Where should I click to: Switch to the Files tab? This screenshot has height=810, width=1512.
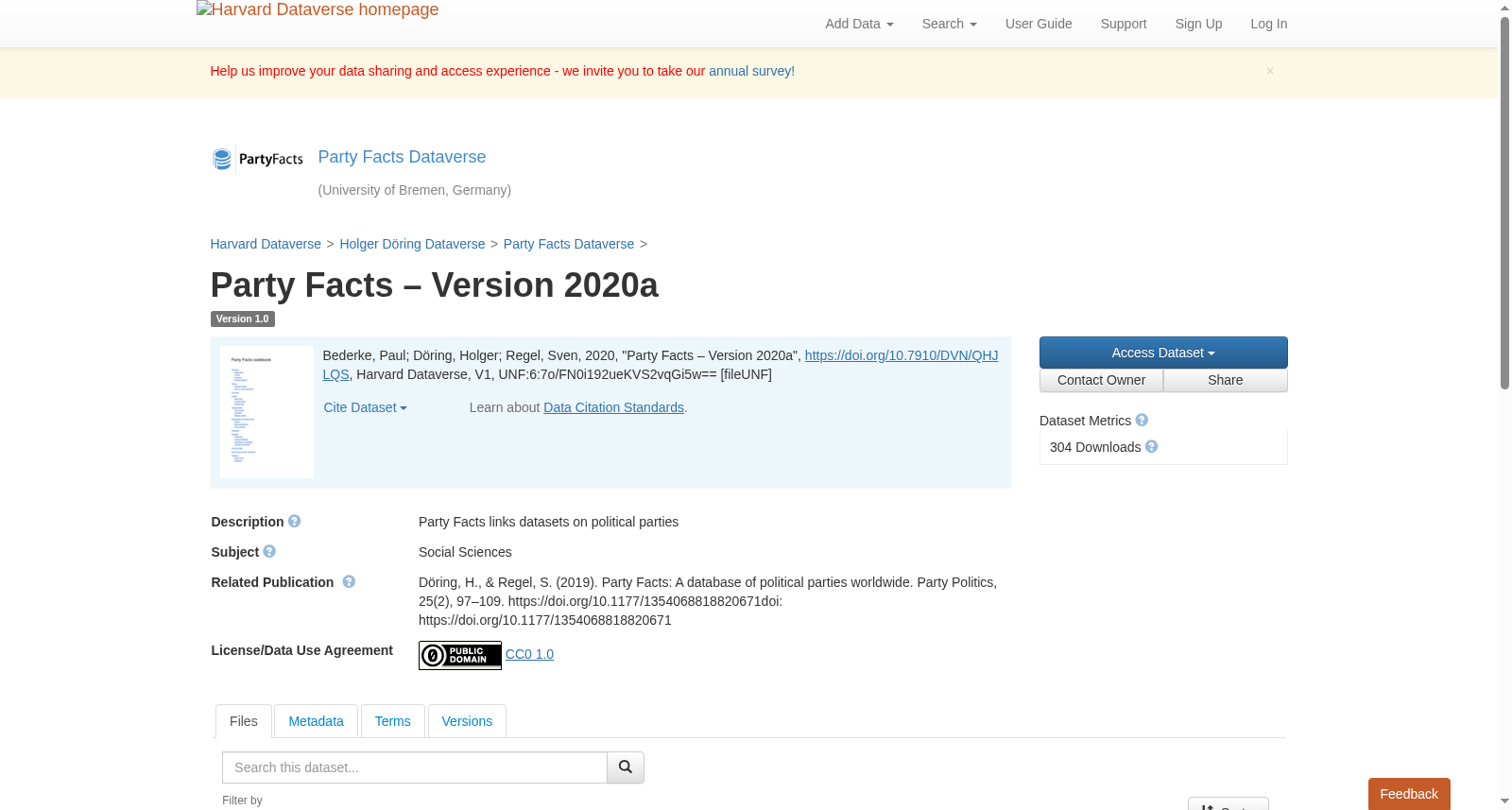[x=244, y=721]
